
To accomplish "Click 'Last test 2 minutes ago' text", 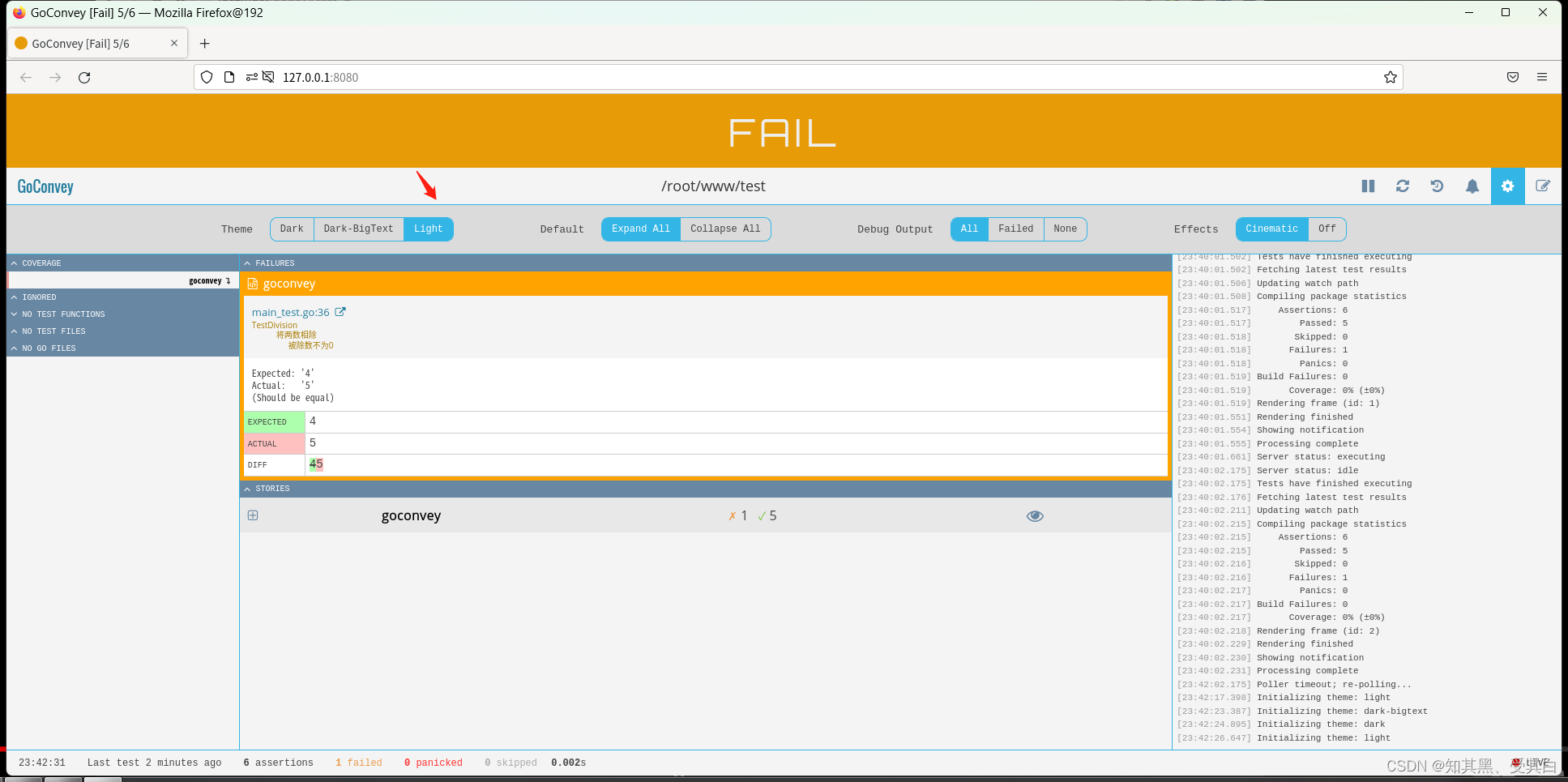I will 154,763.
